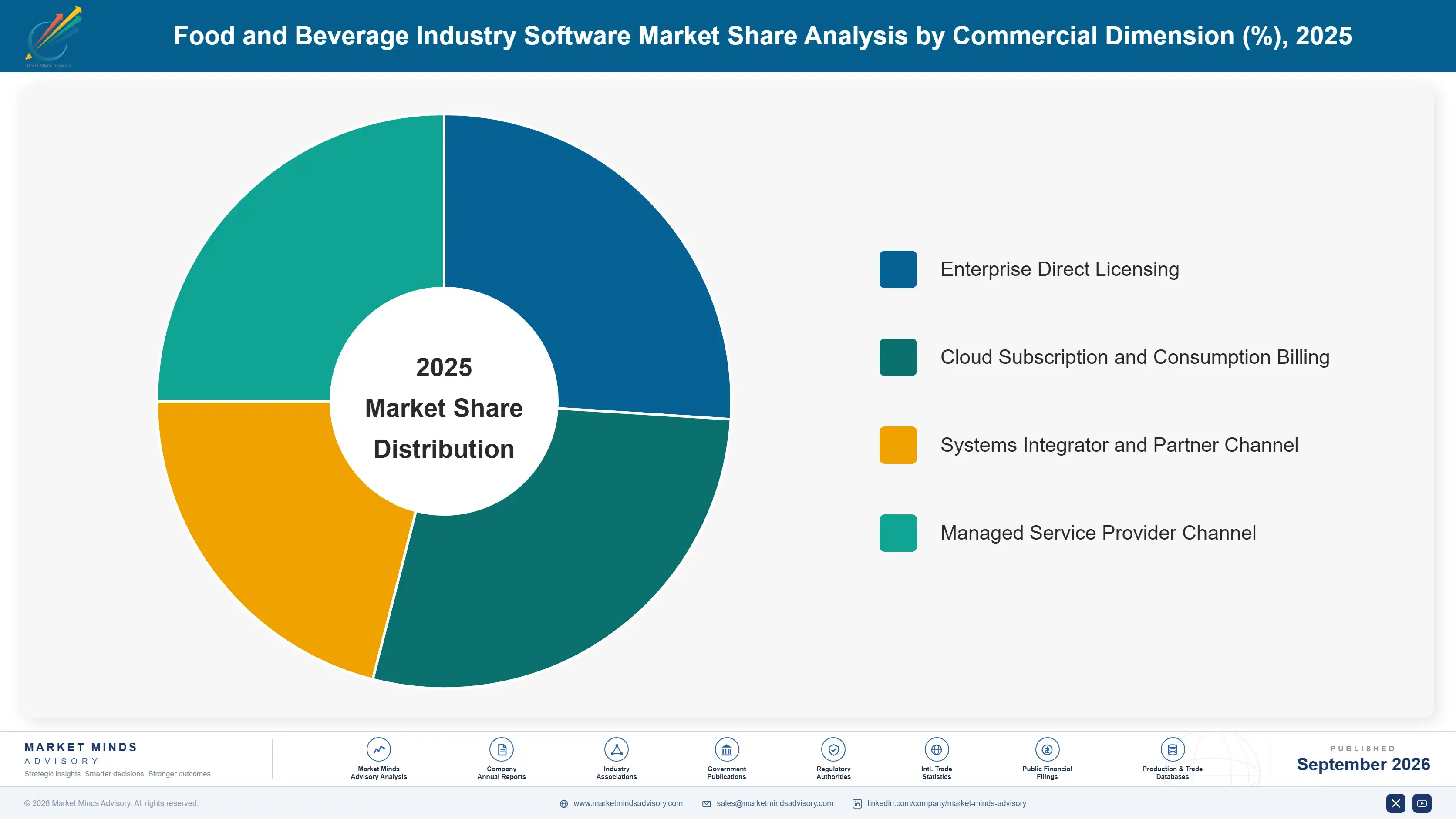Click the Public Financial Filings coin icon
Viewport: 1456px width, 819px height.
[x=1047, y=749]
